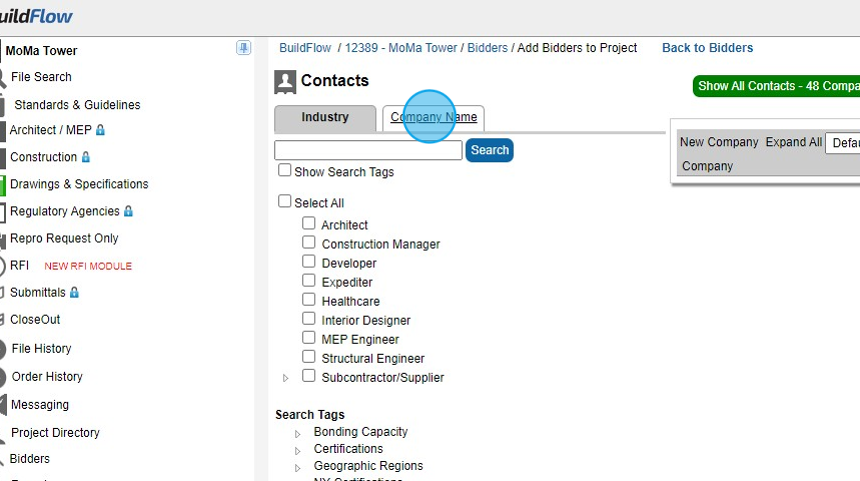Image resolution: width=860 pixels, height=481 pixels.
Task: Tick the Interior Designer checkbox
Action: (x=309, y=319)
